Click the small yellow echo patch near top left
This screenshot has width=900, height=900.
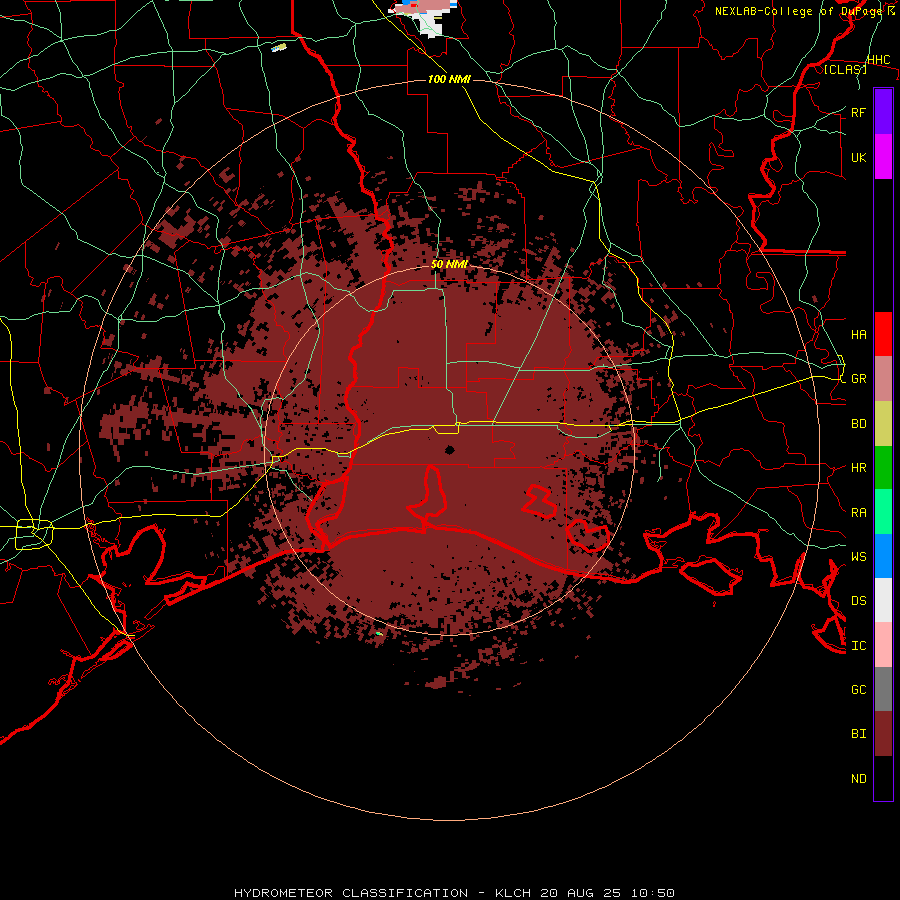(279, 47)
